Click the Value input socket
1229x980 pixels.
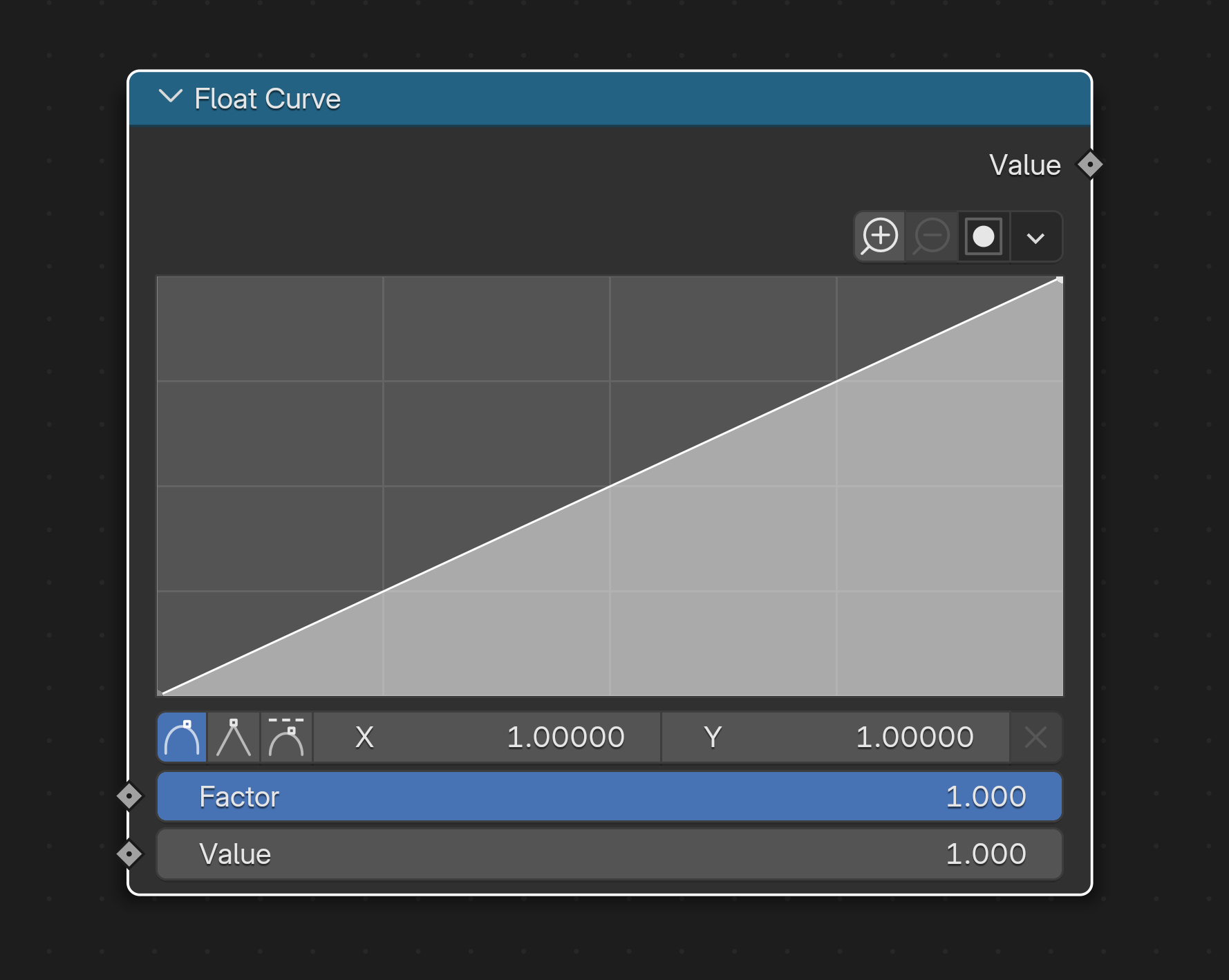click(129, 854)
